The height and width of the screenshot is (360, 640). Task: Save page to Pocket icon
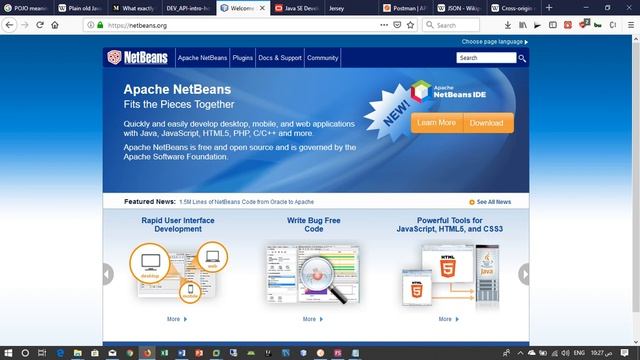(397, 25)
